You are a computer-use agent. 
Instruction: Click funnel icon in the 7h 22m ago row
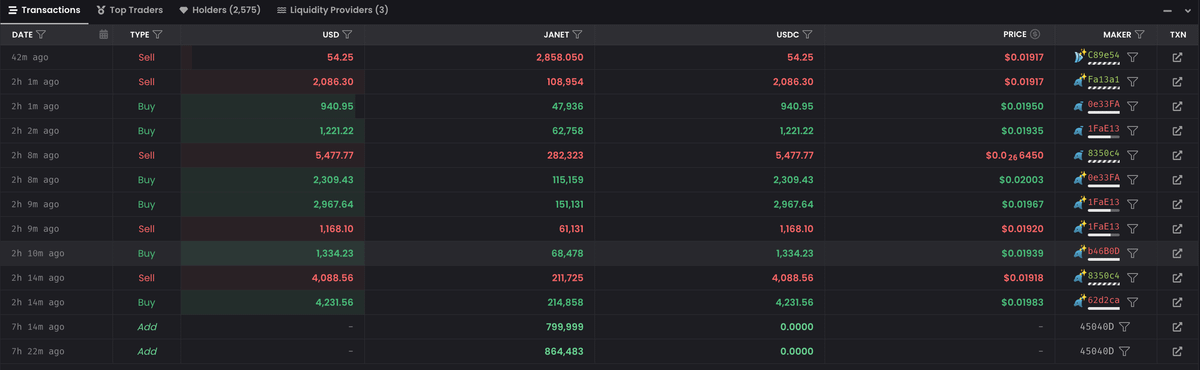click(1125, 351)
